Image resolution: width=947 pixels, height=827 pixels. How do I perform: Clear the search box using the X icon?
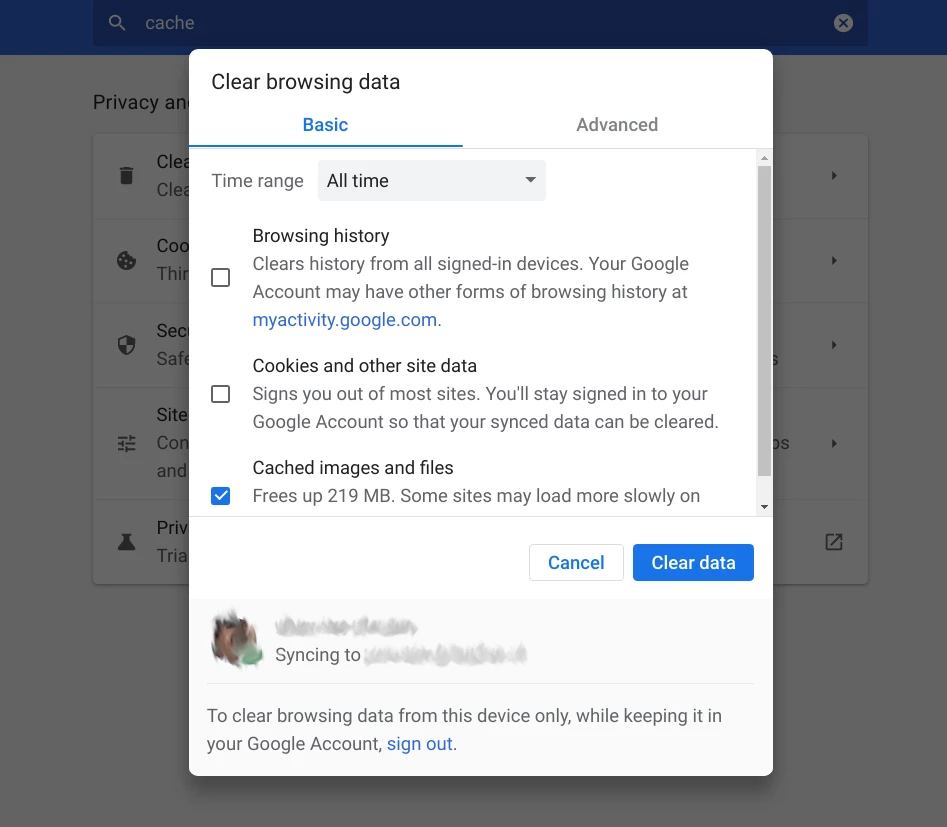click(843, 22)
